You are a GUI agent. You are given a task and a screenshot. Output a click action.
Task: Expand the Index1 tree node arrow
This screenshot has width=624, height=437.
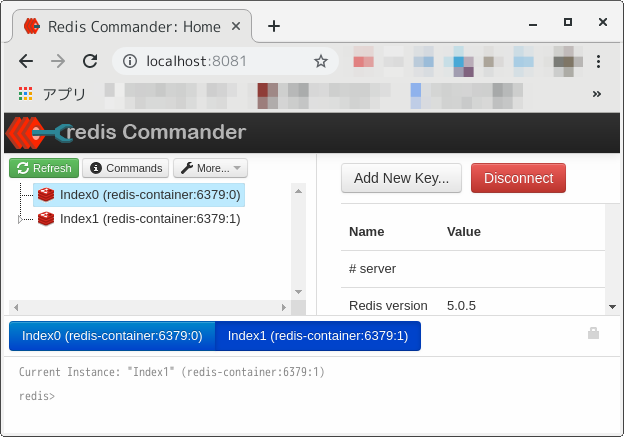(20, 219)
